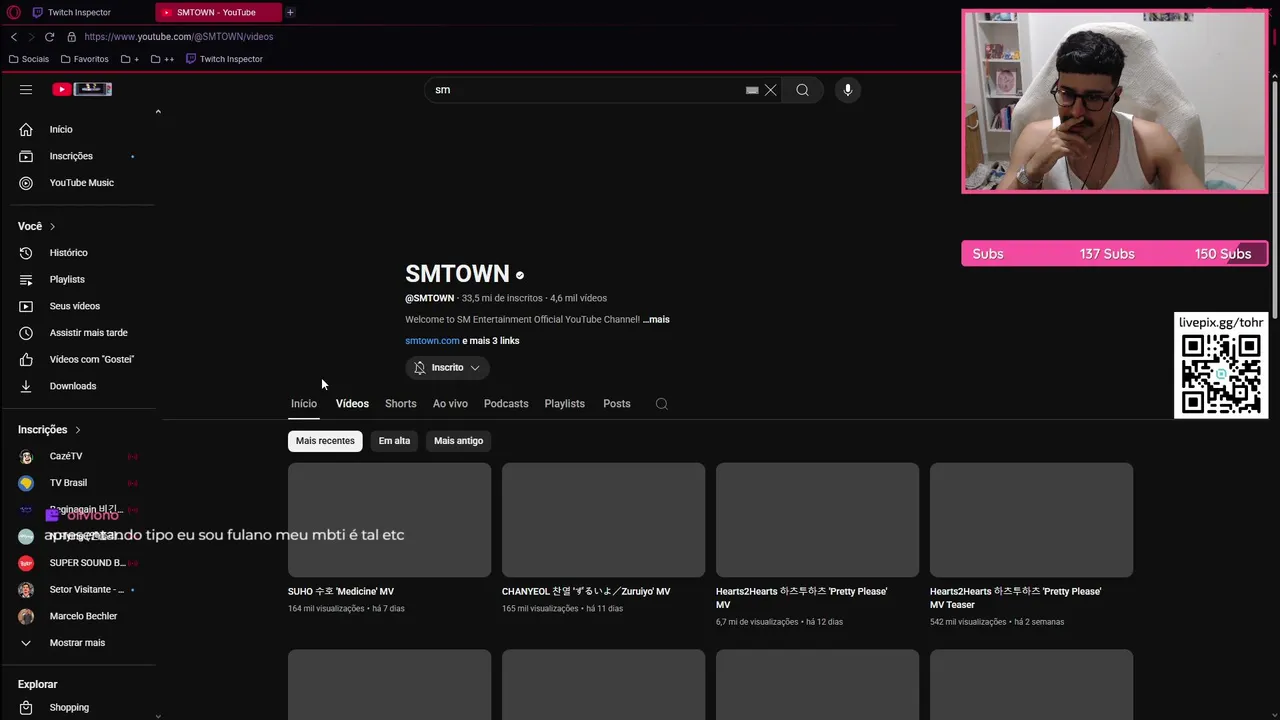Click the search magnifier button
Viewport: 1280px width, 720px height.
tap(802, 90)
